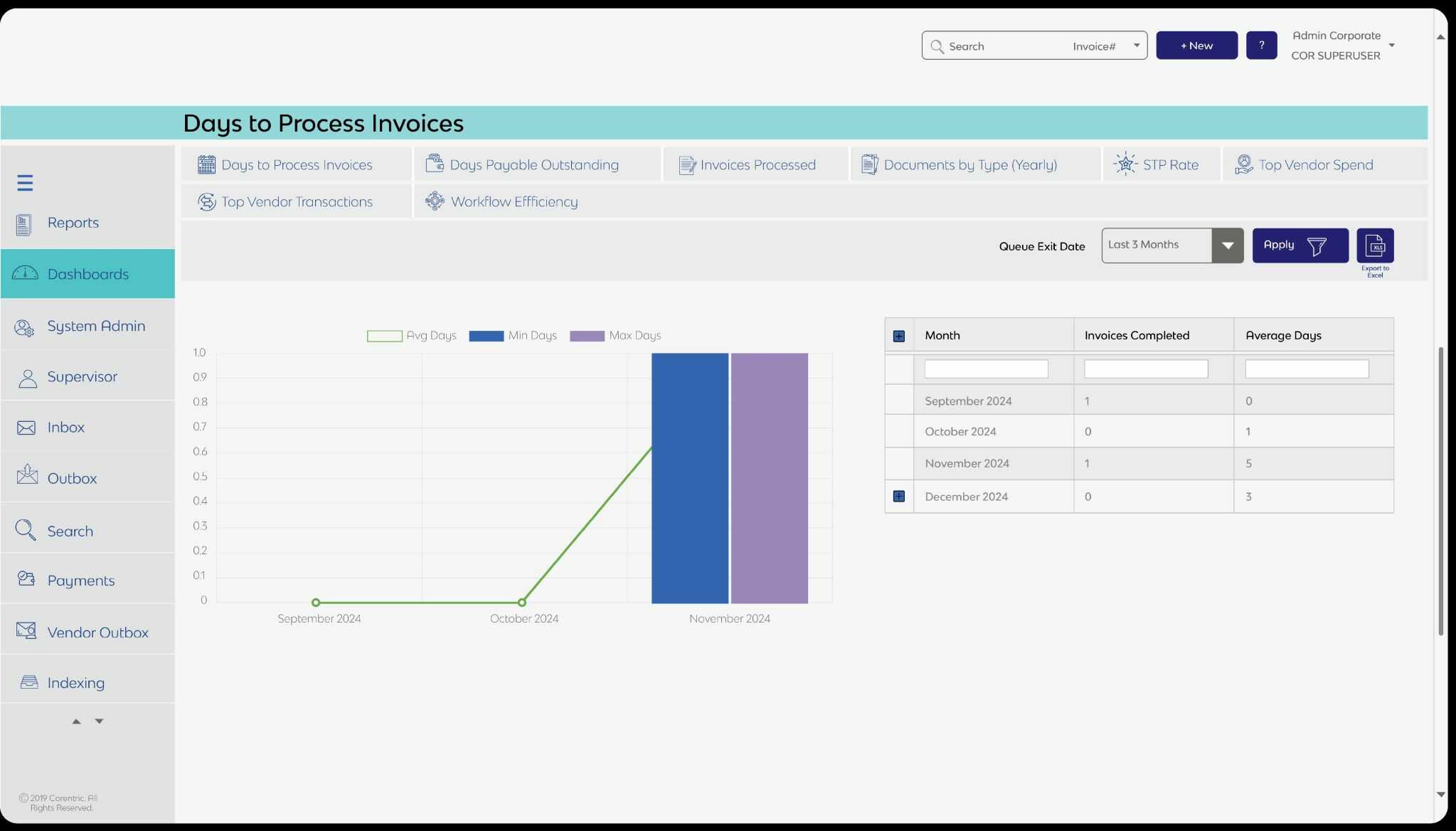Click the + New button

coord(1196,45)
